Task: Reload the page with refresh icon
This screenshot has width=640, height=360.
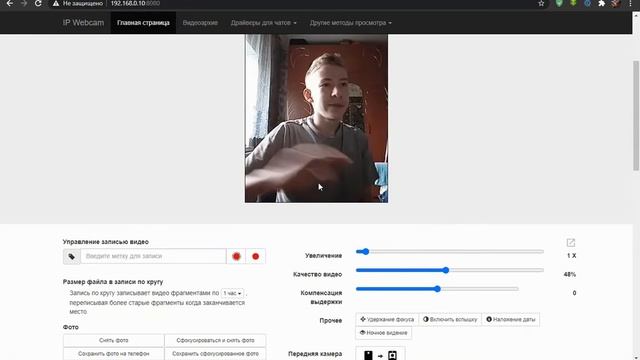Action: 38,3
